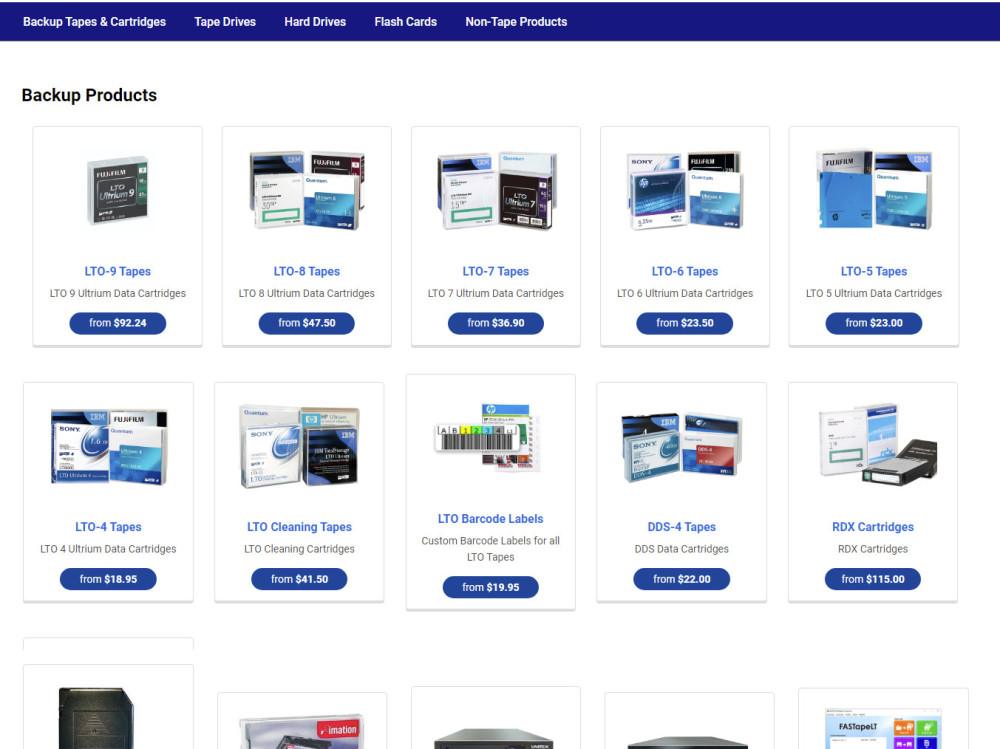Select 'LTO 9 Ultrium Data Cartridges' text

pyautogui.click(x=118, y=293)
